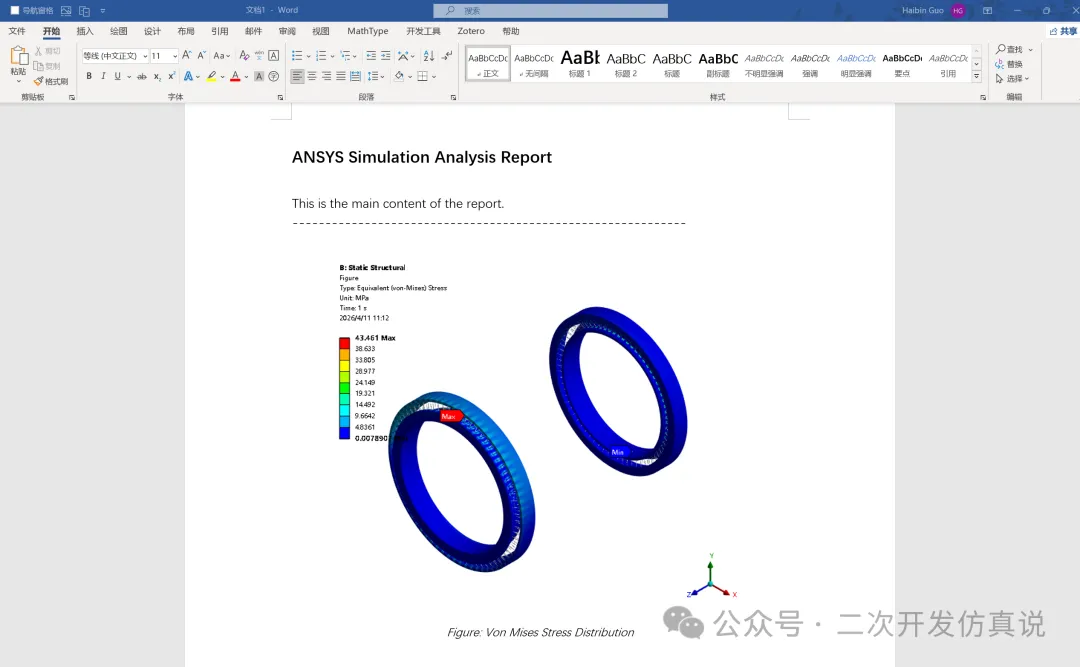Toggle the character border icon
The image size is (1080, 667).
[x=273, y=56]
